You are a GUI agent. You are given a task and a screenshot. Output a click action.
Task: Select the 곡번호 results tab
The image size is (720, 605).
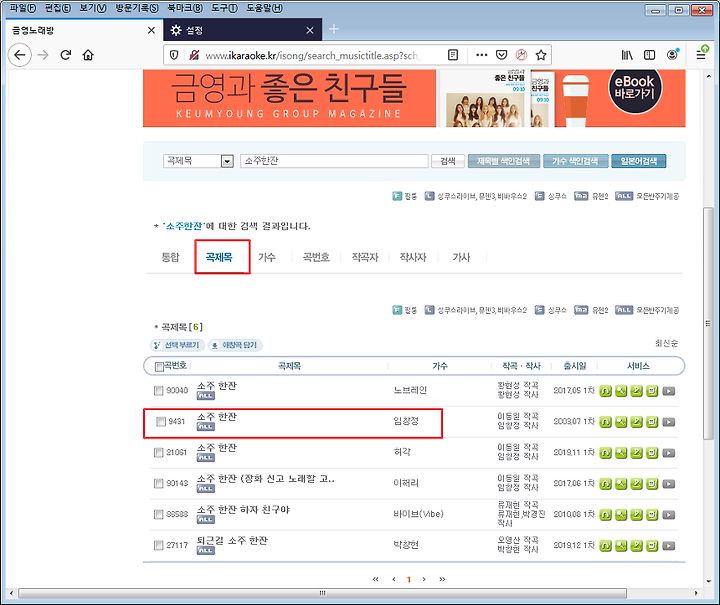pos(316,258)
